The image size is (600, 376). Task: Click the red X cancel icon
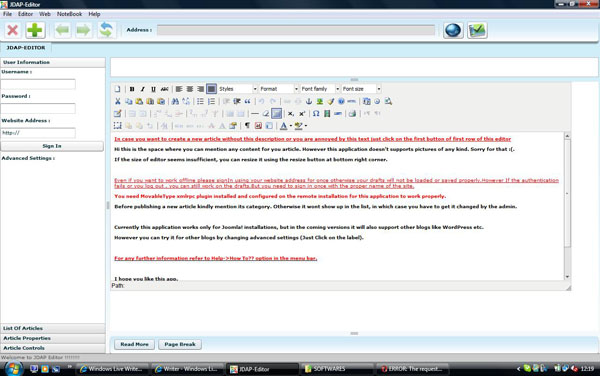[13, 30]
